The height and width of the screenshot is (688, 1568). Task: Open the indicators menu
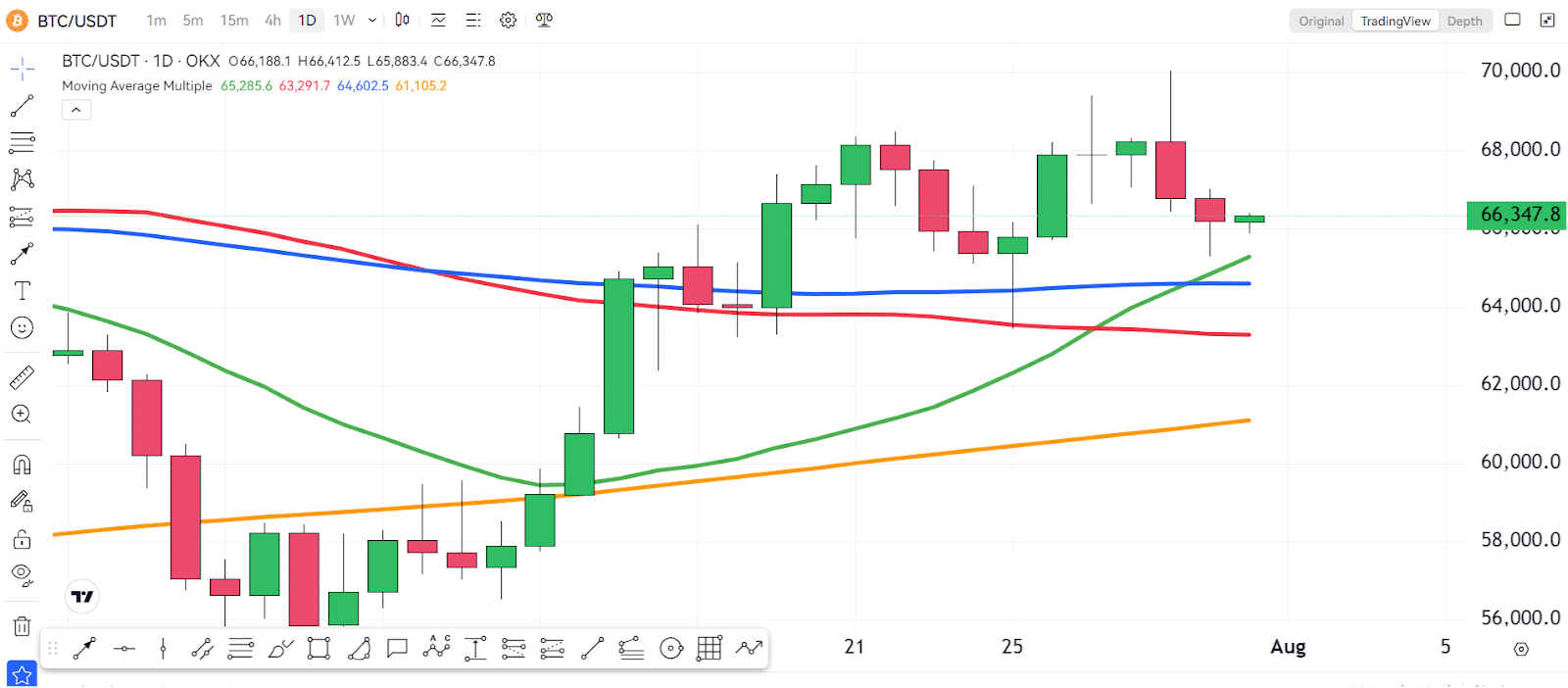tap(438, 20)
